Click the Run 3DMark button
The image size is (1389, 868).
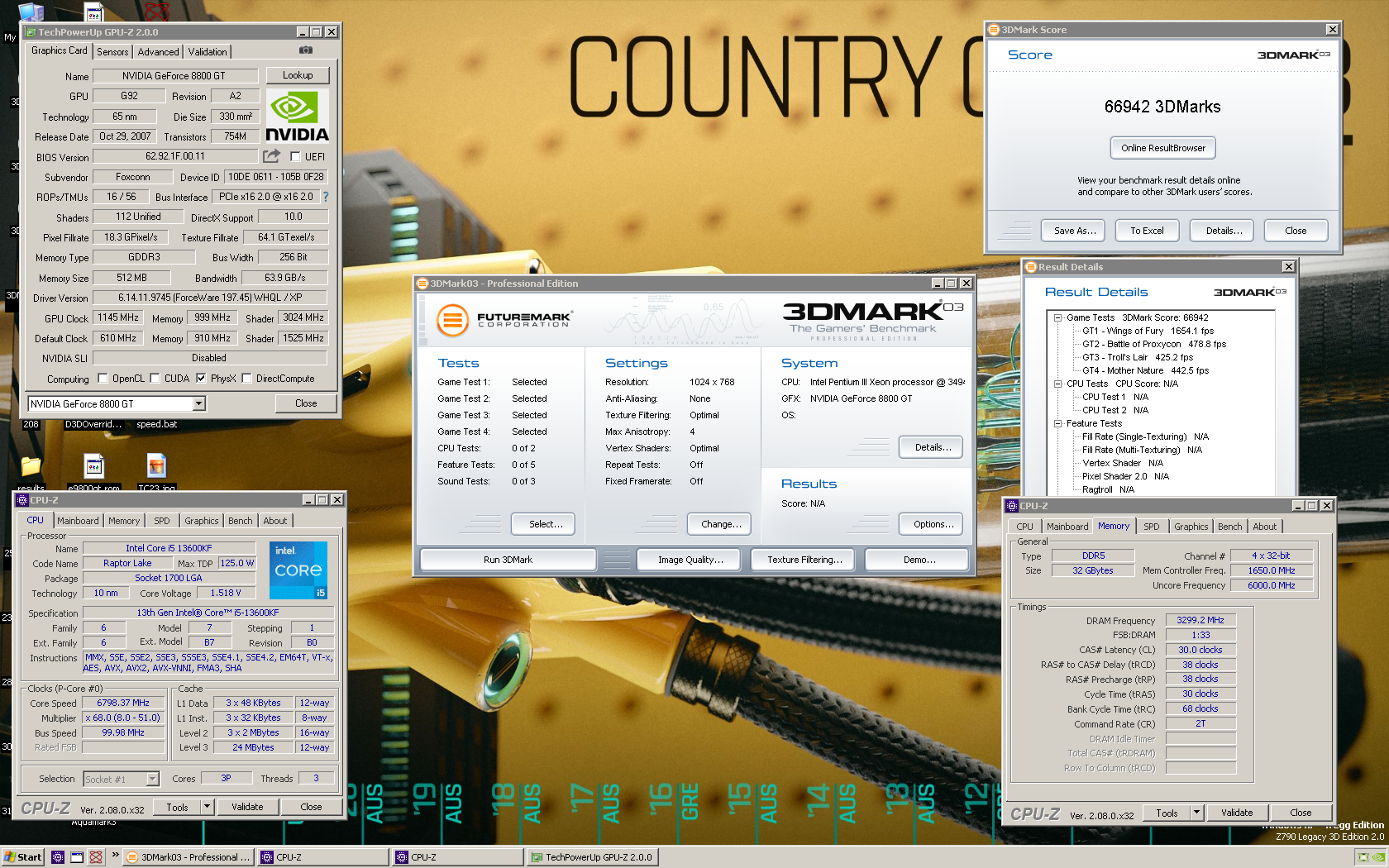point(508,560)
